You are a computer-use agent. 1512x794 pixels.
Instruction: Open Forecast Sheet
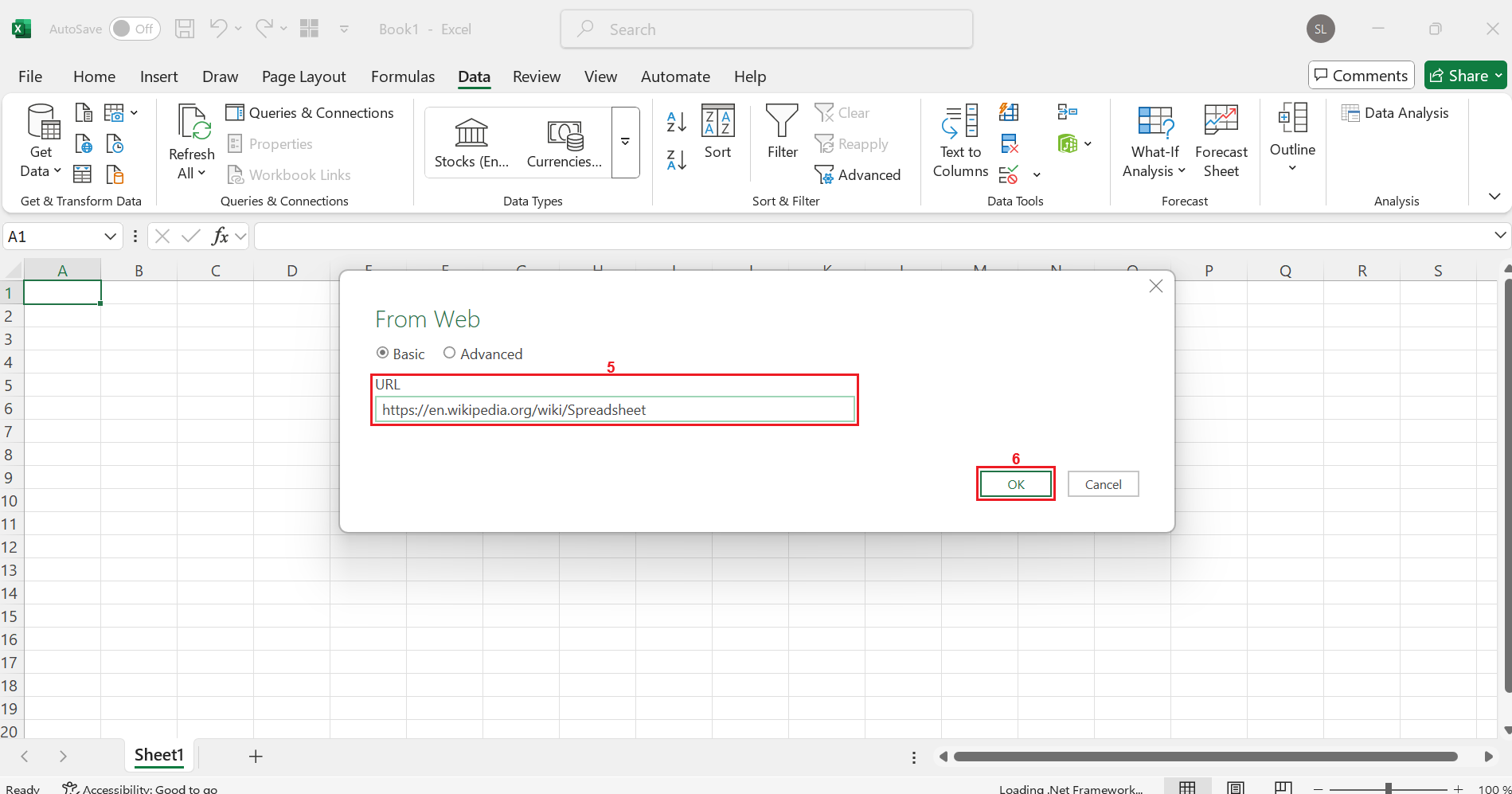point(1221,141)
